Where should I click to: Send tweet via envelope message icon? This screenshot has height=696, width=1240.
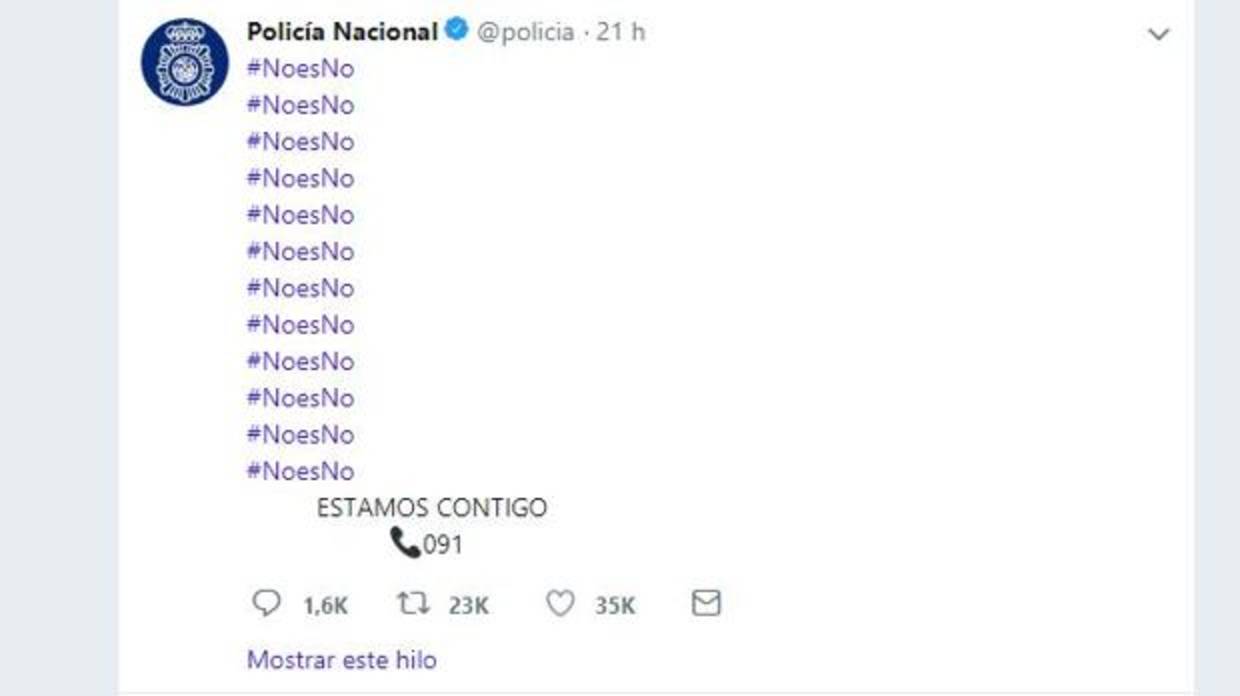[x=706, y=604]
